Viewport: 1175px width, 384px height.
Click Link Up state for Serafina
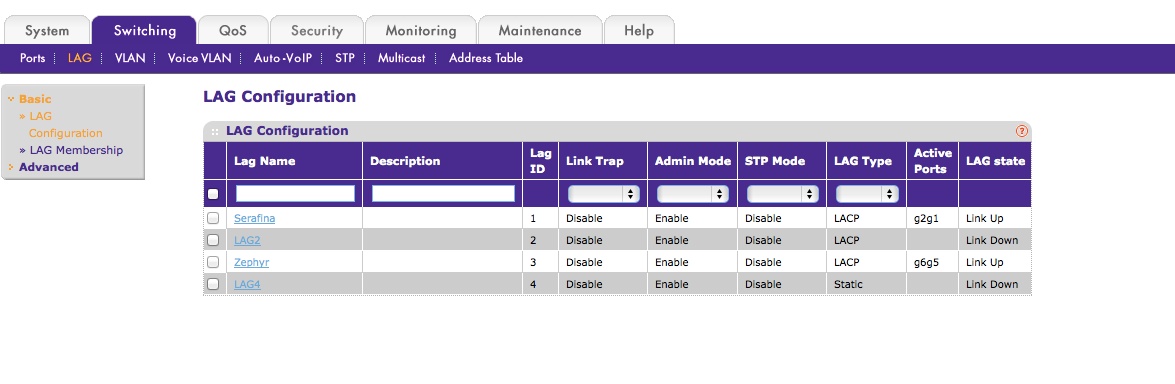coord(984,218)
